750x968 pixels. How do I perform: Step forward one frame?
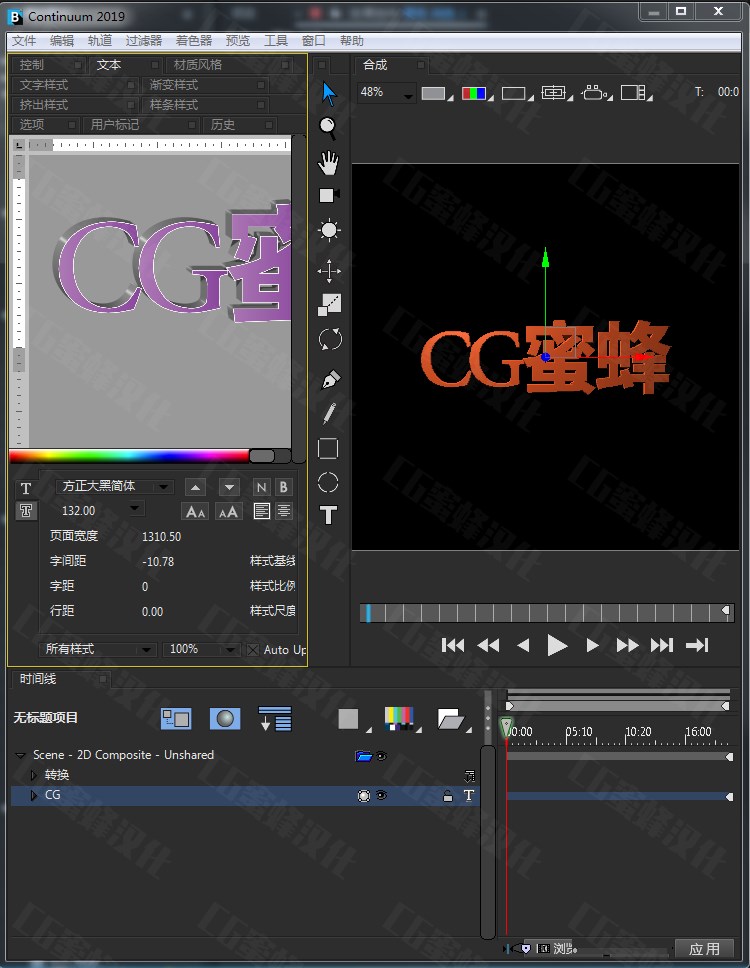coord(592,646)
